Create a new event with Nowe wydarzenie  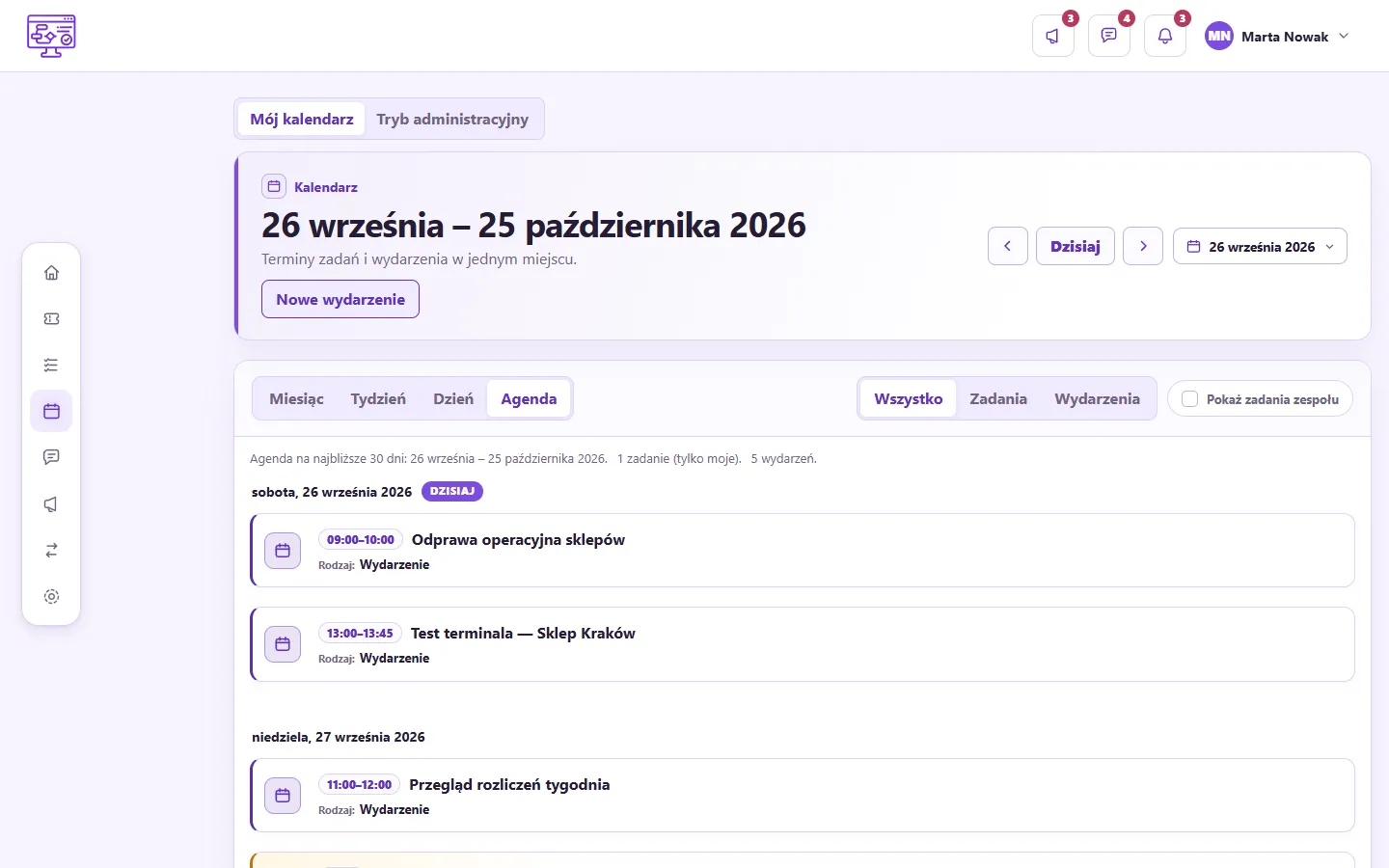(x=340, y=299)
